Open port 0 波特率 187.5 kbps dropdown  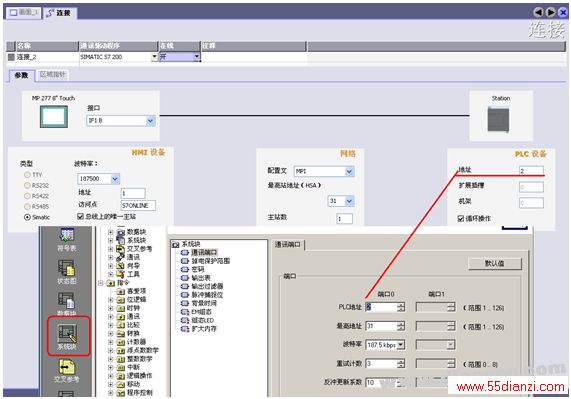(x=401, y=344)
